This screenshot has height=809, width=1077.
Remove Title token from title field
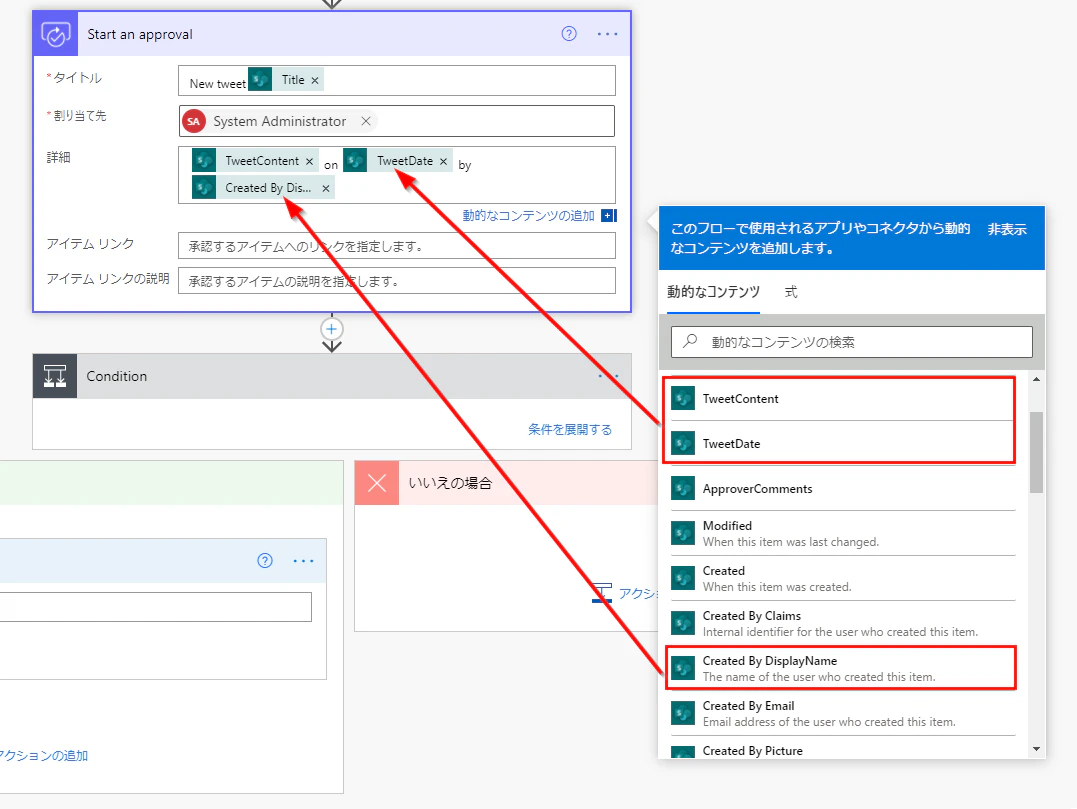click(x=315, y=80)
